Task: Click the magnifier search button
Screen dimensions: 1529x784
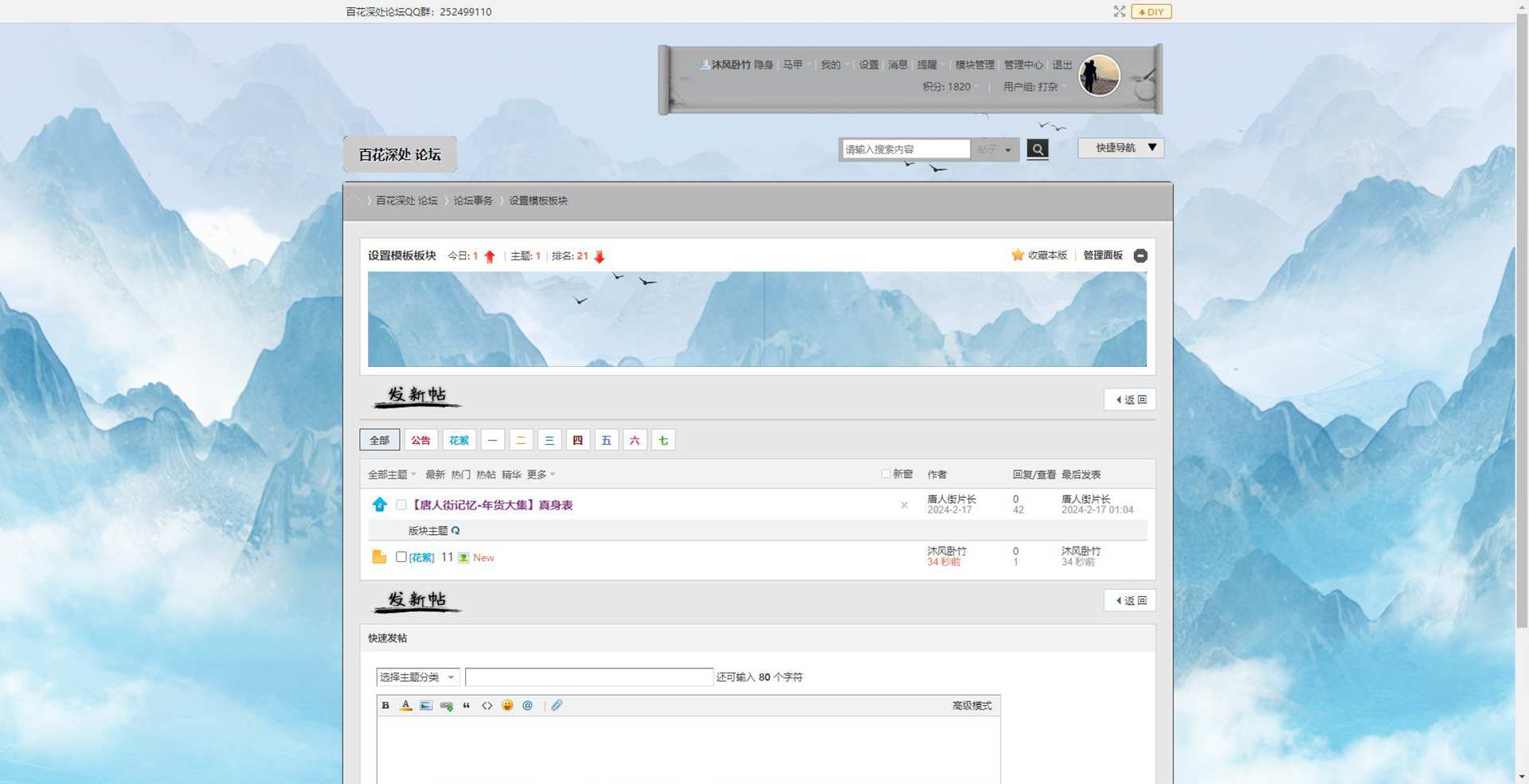Action: pyautogui.click(x=1037, y=149)
